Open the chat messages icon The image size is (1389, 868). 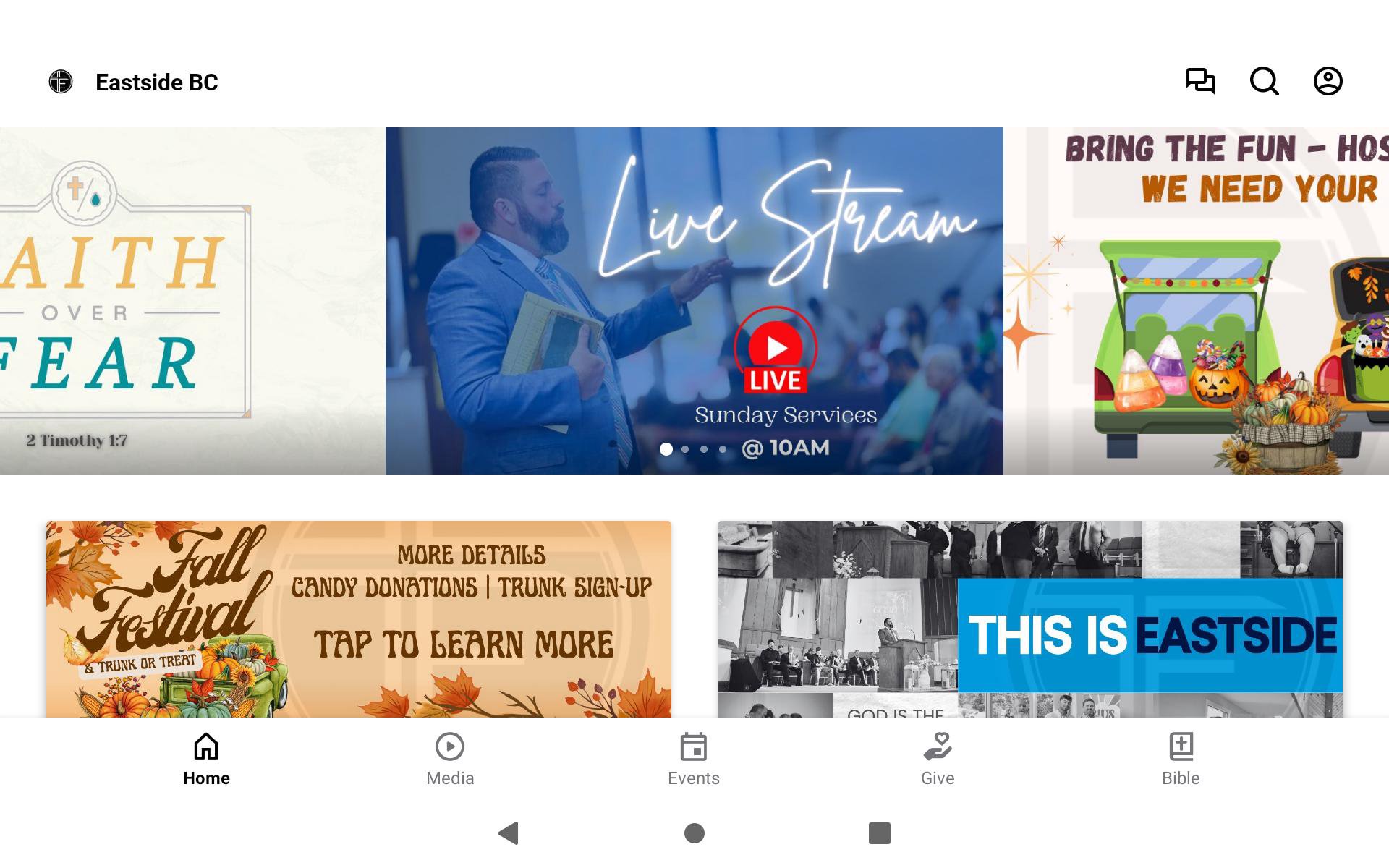pyautogui.click(x=1201, y=81)
